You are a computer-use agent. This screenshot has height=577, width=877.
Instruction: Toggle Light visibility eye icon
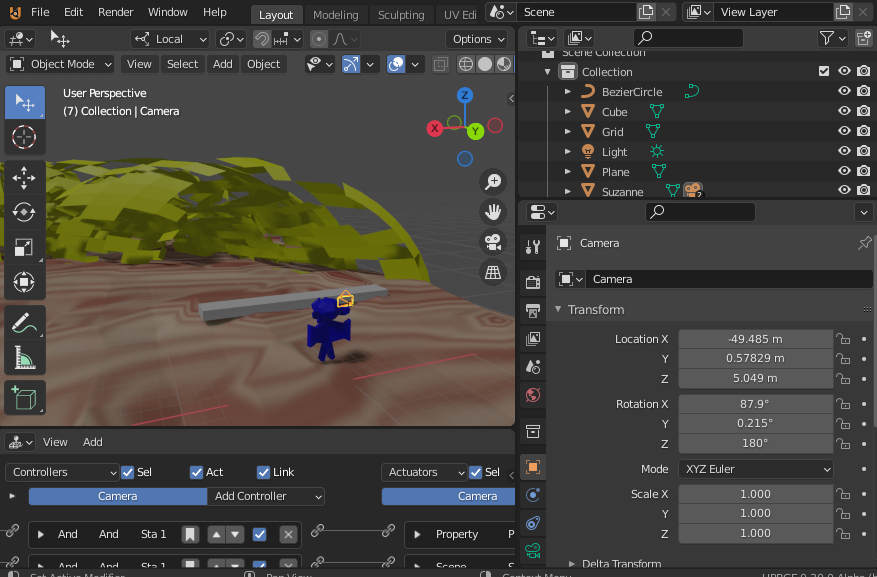844,151
